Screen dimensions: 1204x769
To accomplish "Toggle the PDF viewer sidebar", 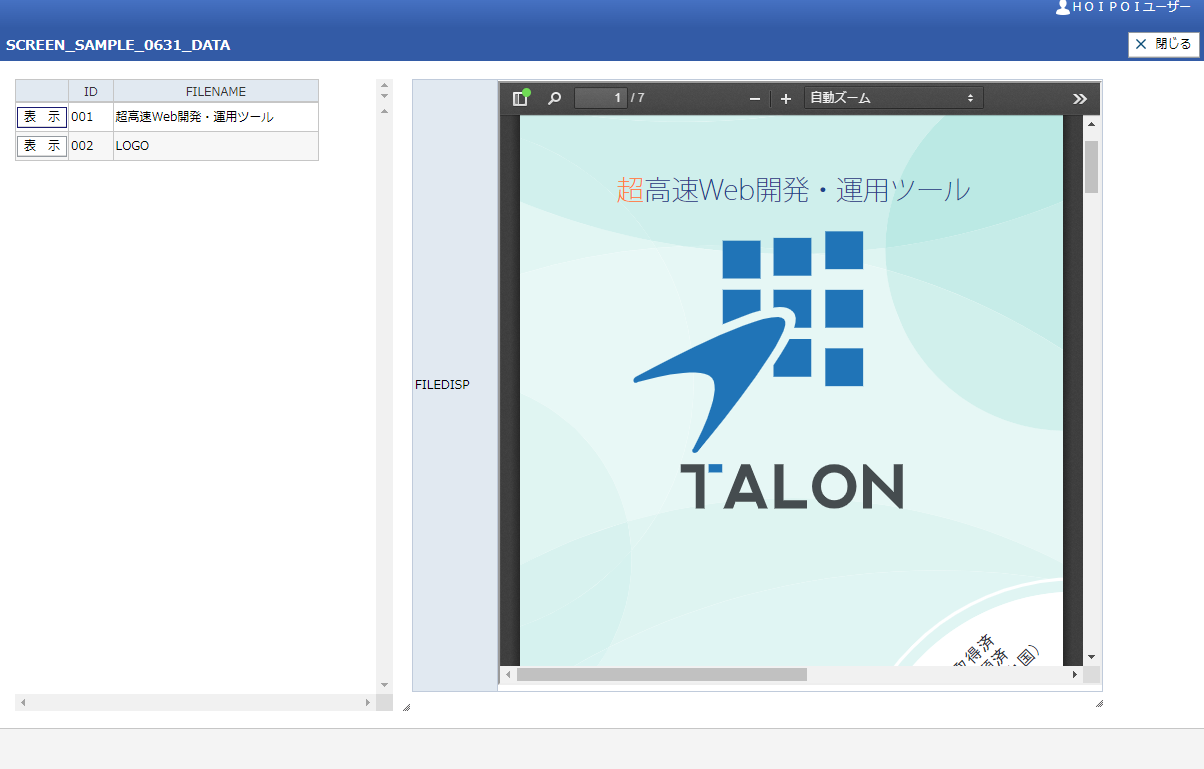I will click(x=520, y=98).
